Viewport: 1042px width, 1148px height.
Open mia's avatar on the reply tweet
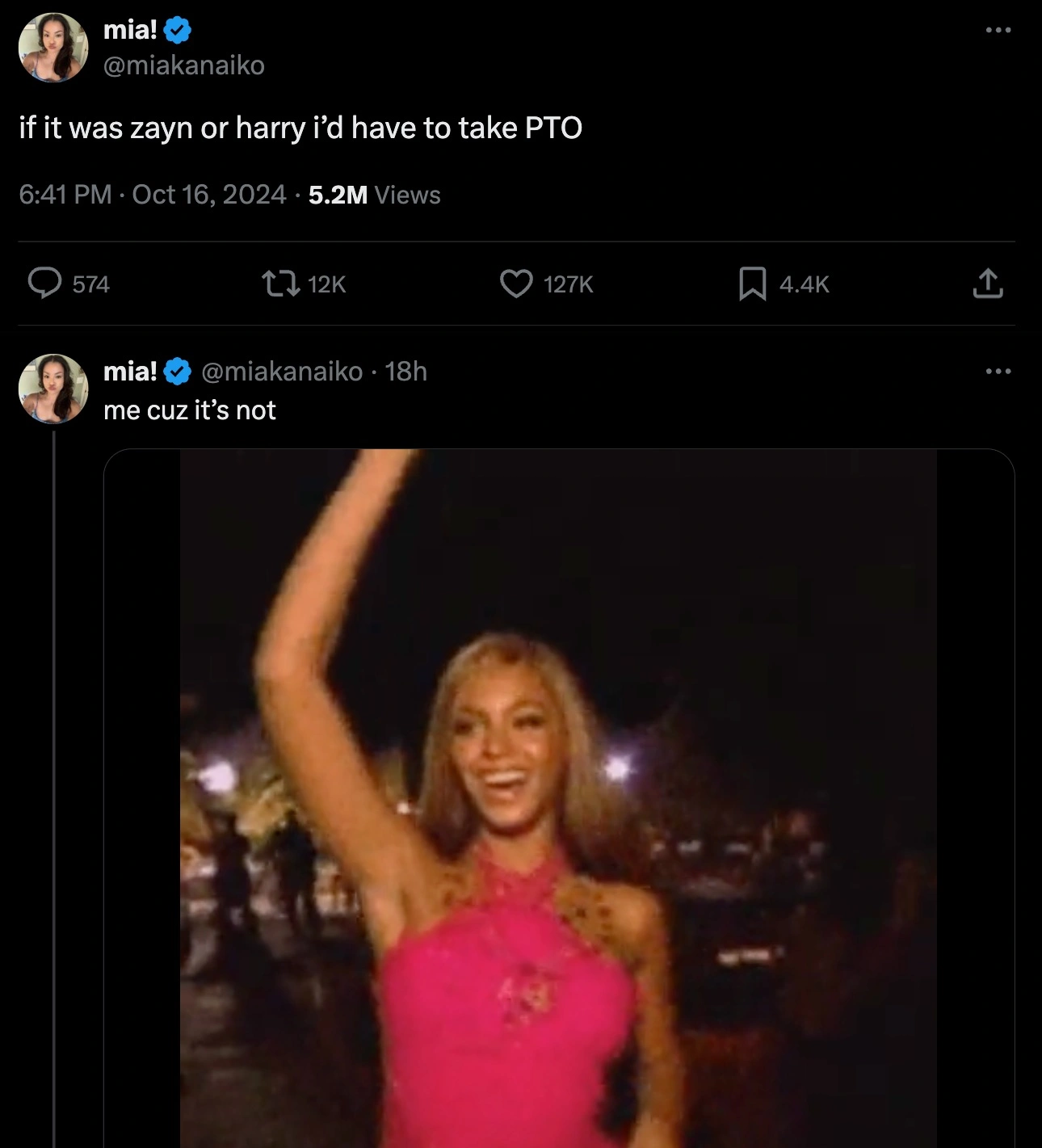tap(53, 389)
